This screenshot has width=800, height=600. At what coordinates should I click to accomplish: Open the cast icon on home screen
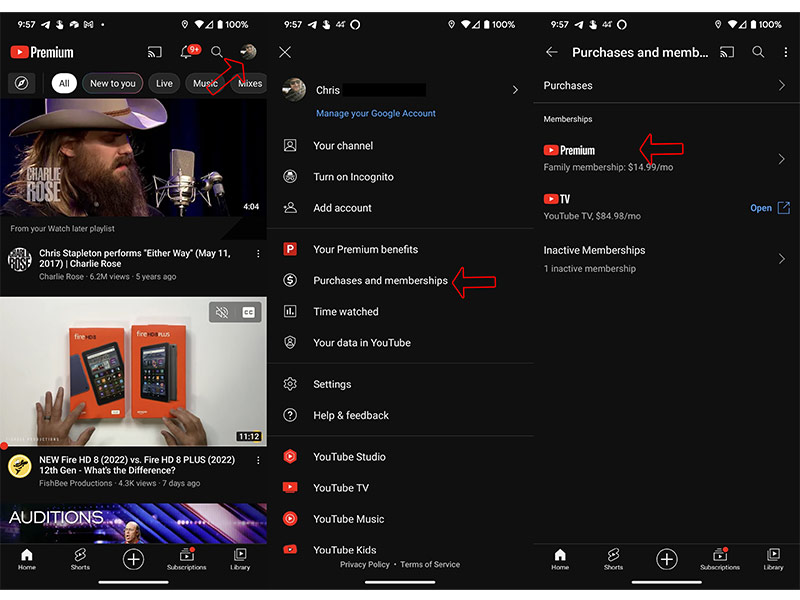click(x=154, y=52)
